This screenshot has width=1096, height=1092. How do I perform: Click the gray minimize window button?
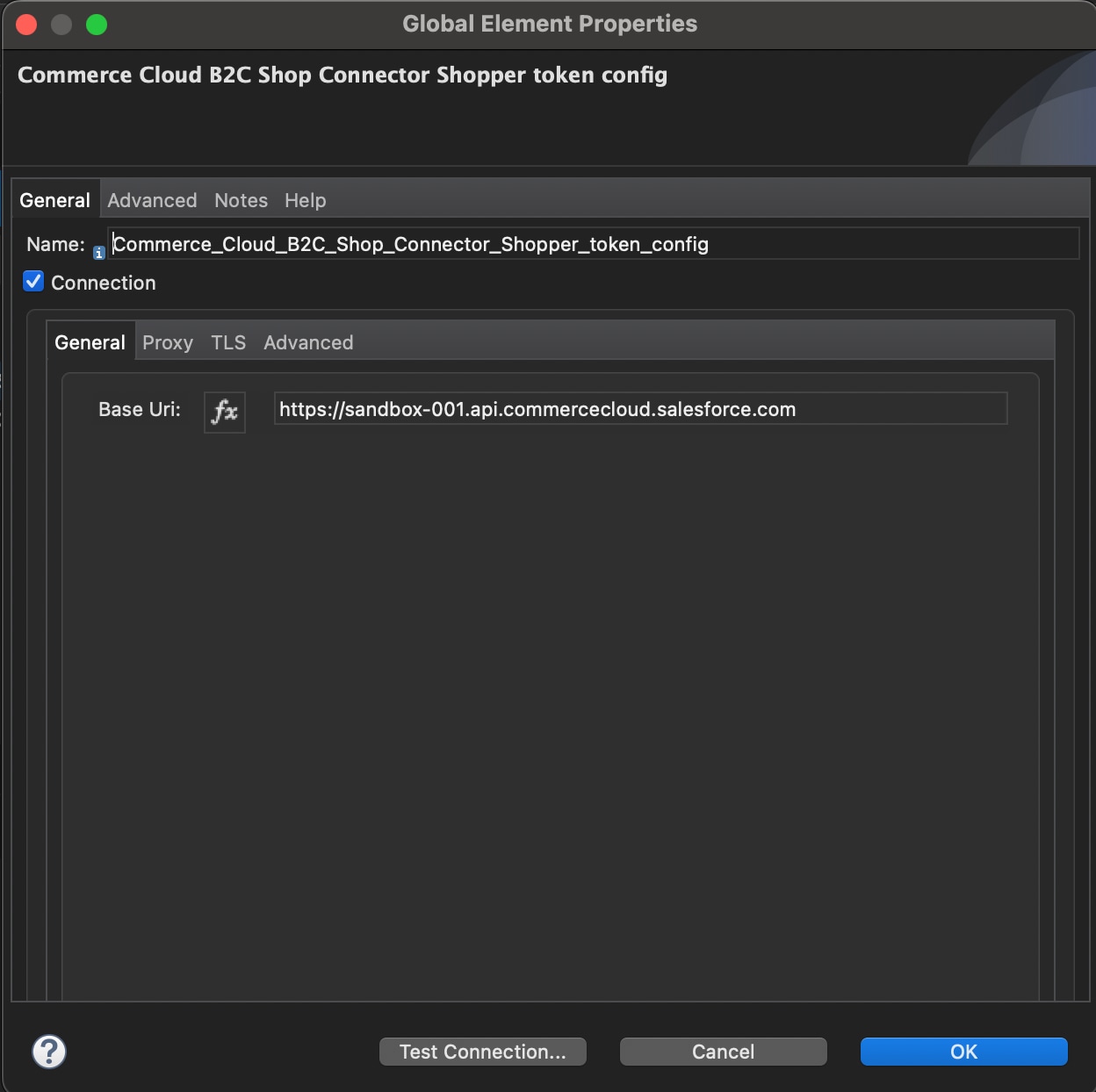tap(61, 25)
